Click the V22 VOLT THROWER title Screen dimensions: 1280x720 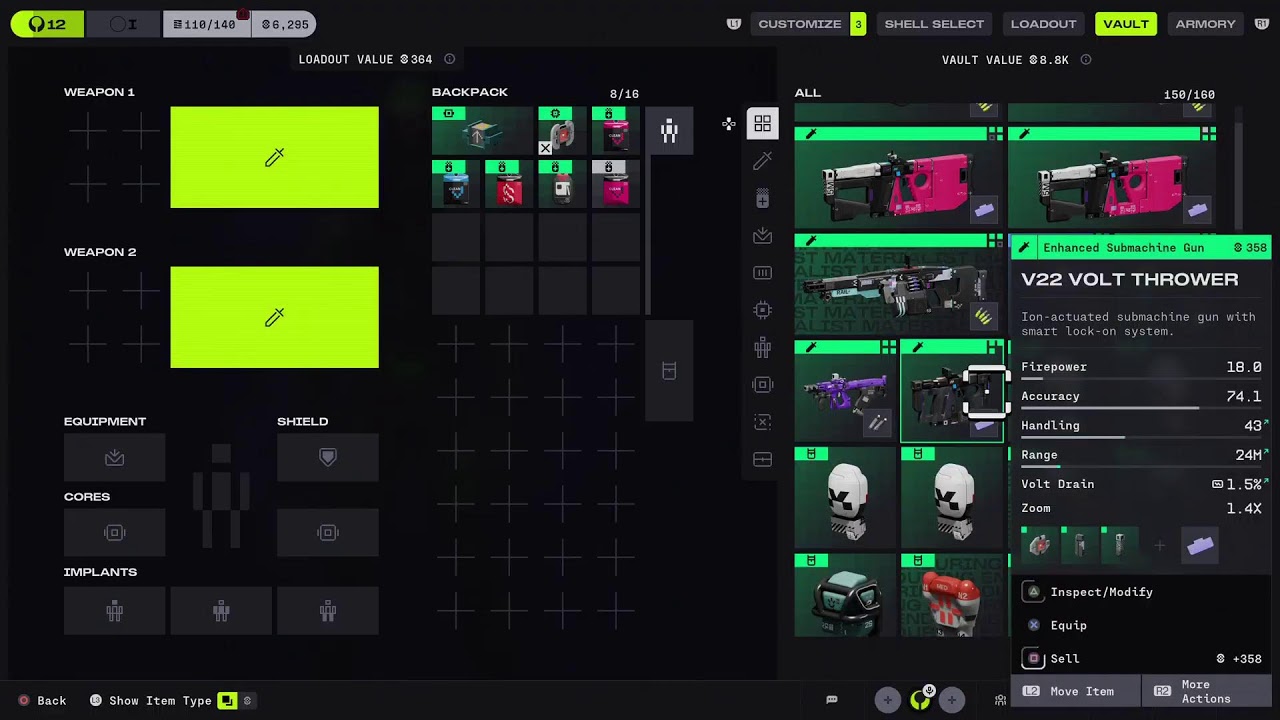1130,279
